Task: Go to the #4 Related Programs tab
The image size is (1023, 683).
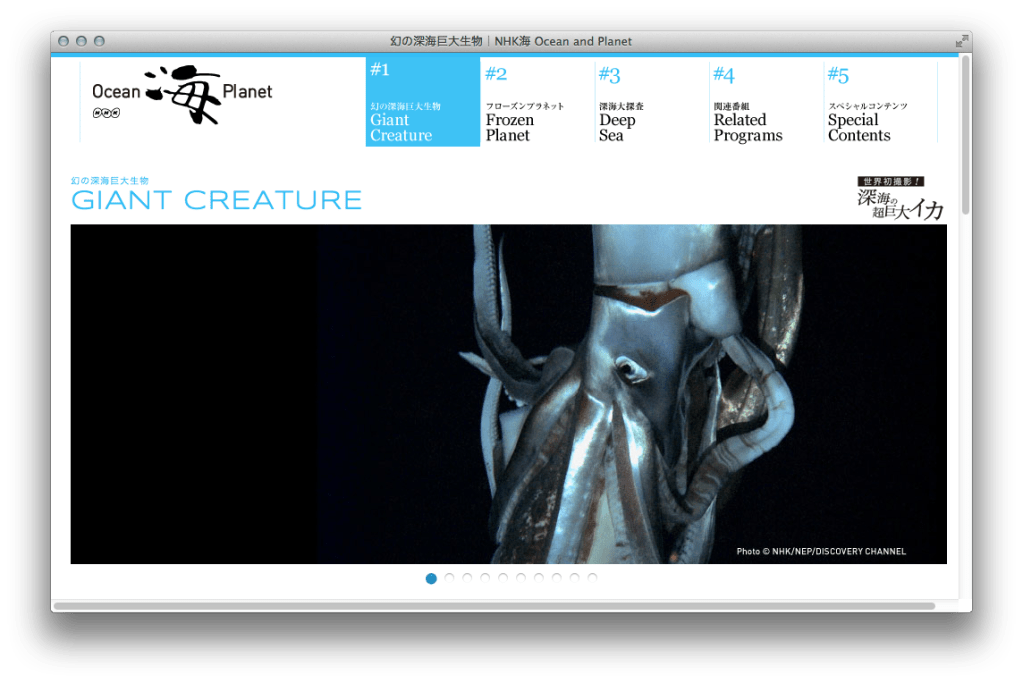Action: tap(765, 102)
